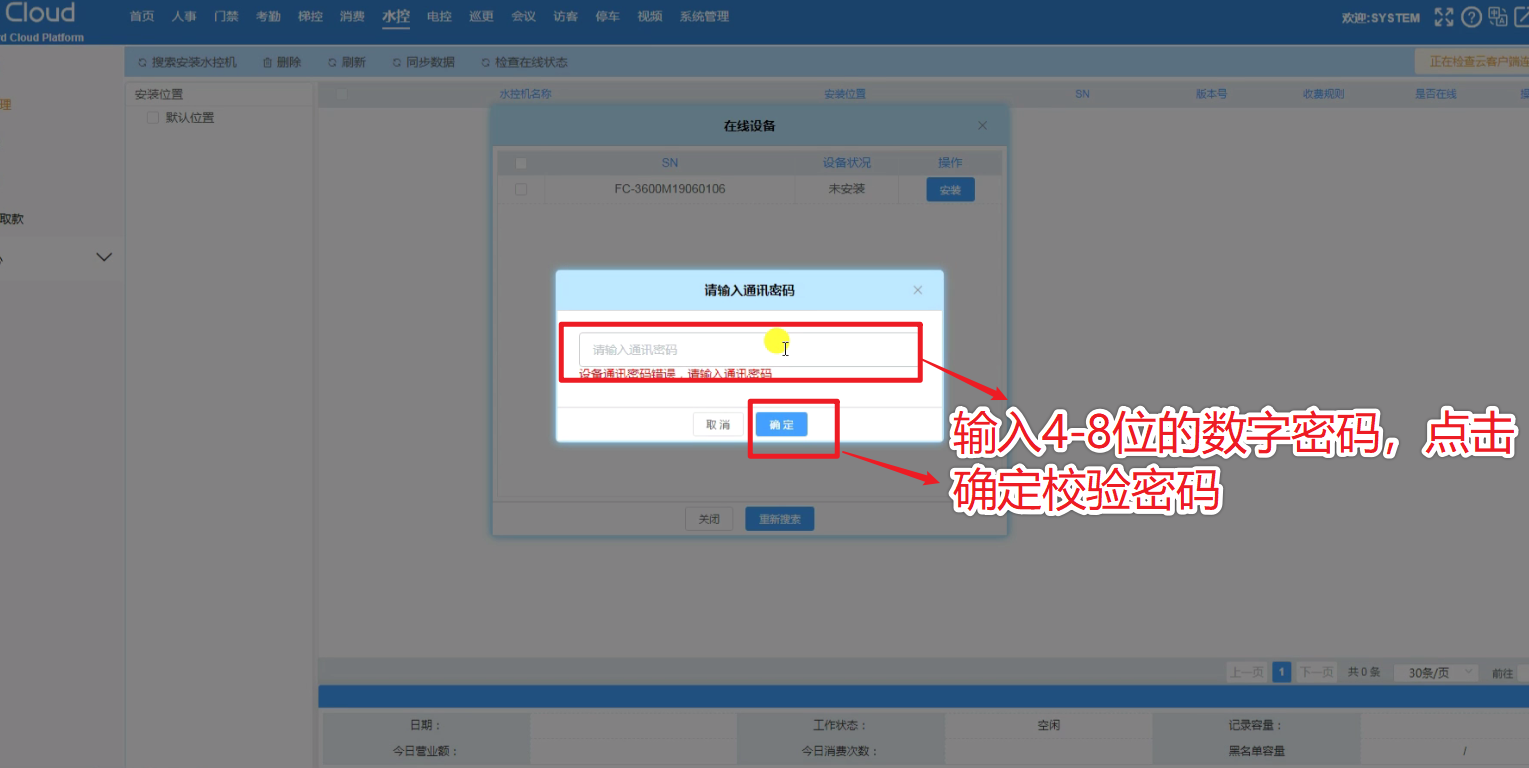Click the 黑名单容量 label

click(x=1257, y=751)
